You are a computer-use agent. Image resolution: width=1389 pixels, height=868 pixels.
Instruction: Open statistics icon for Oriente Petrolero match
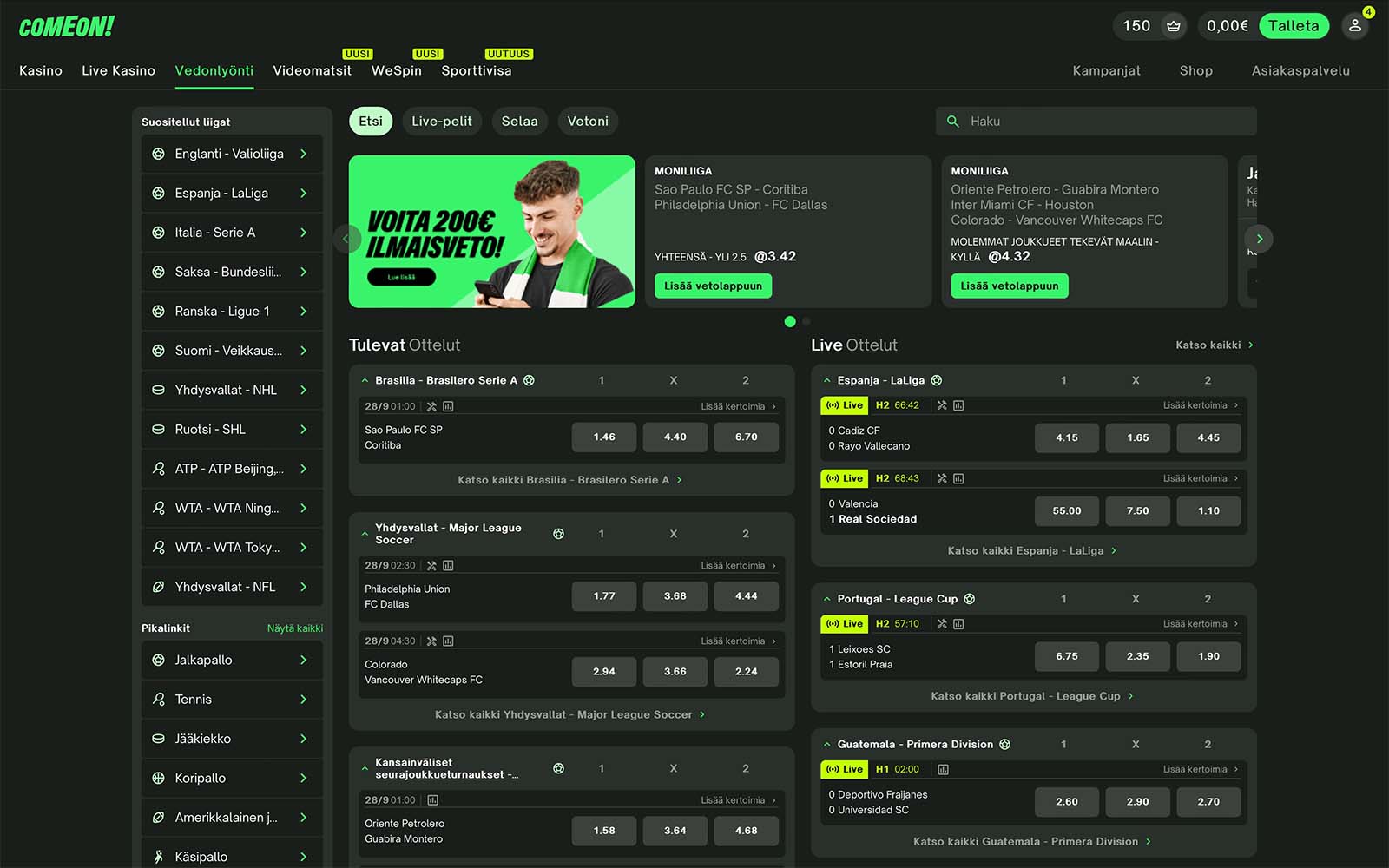point(432,799)
